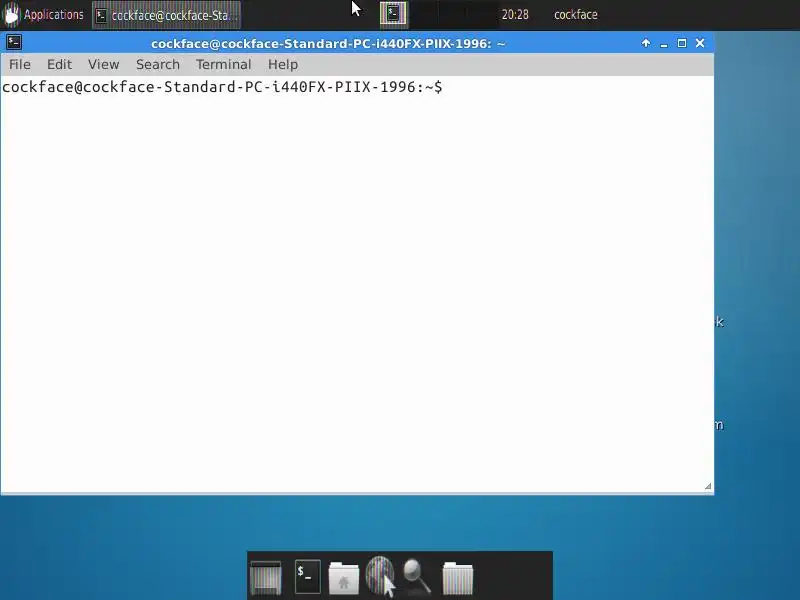
Task: Click the terminal window title bar icon
Action: point(14,43)
